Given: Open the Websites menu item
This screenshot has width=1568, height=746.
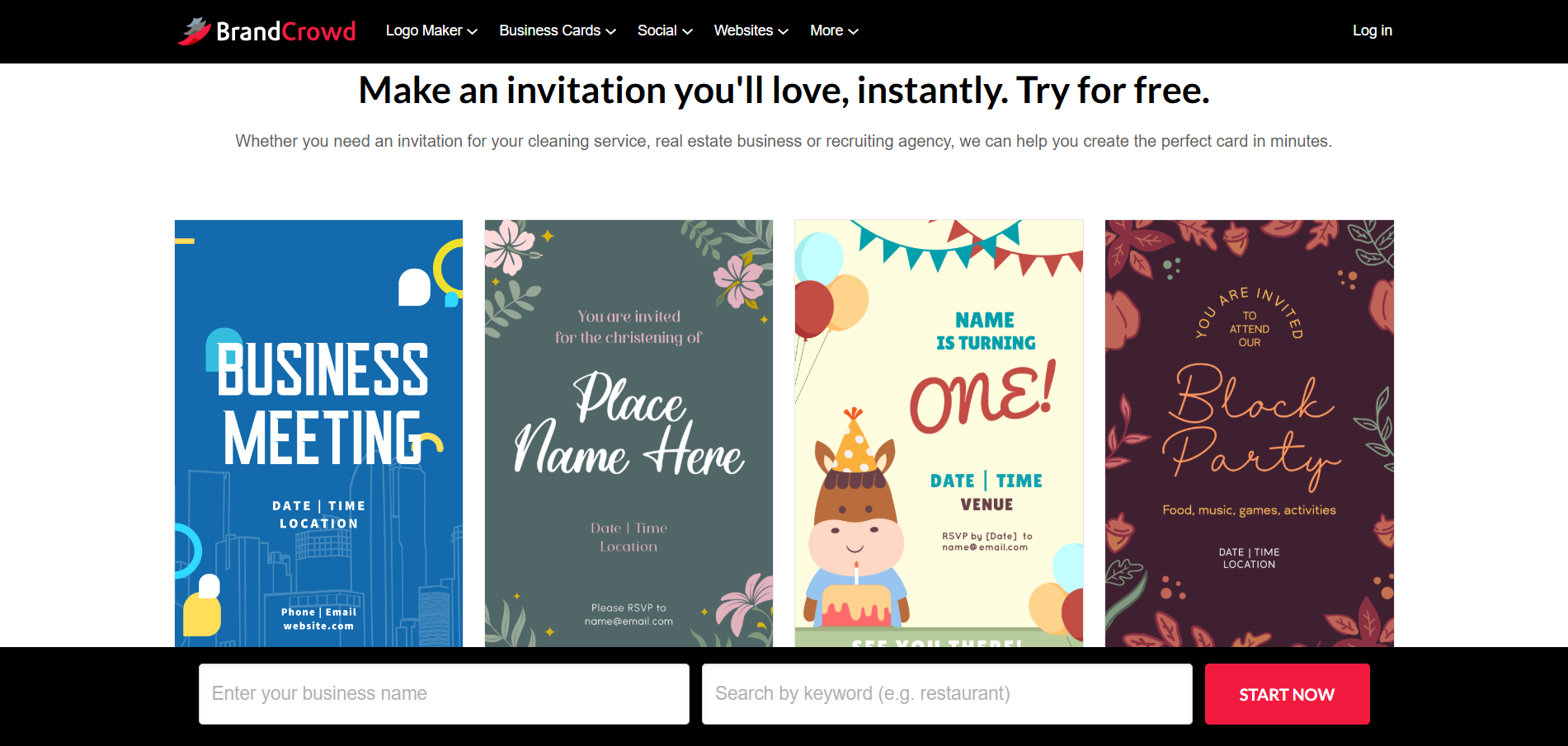Looking at the screenshot, I should [751, 30].
